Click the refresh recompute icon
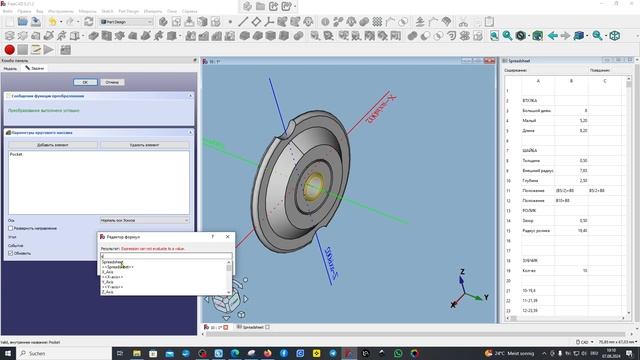Screen dimensions: 640x360 (89, 22)
